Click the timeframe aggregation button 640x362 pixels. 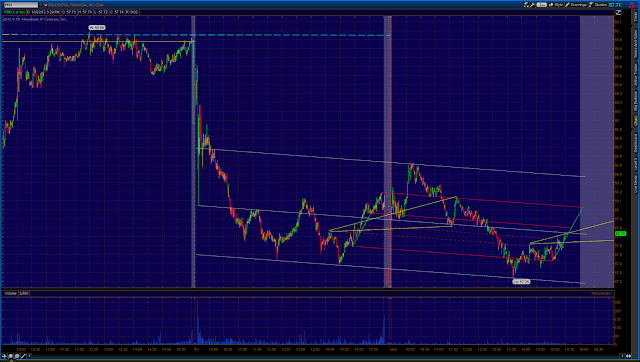[542, 5]
